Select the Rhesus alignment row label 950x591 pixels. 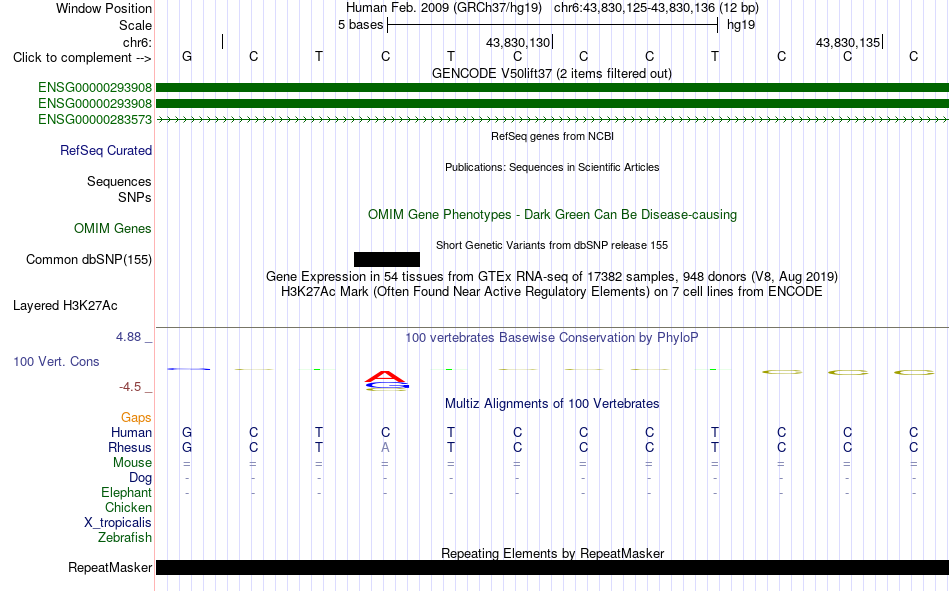coord(130,447)
